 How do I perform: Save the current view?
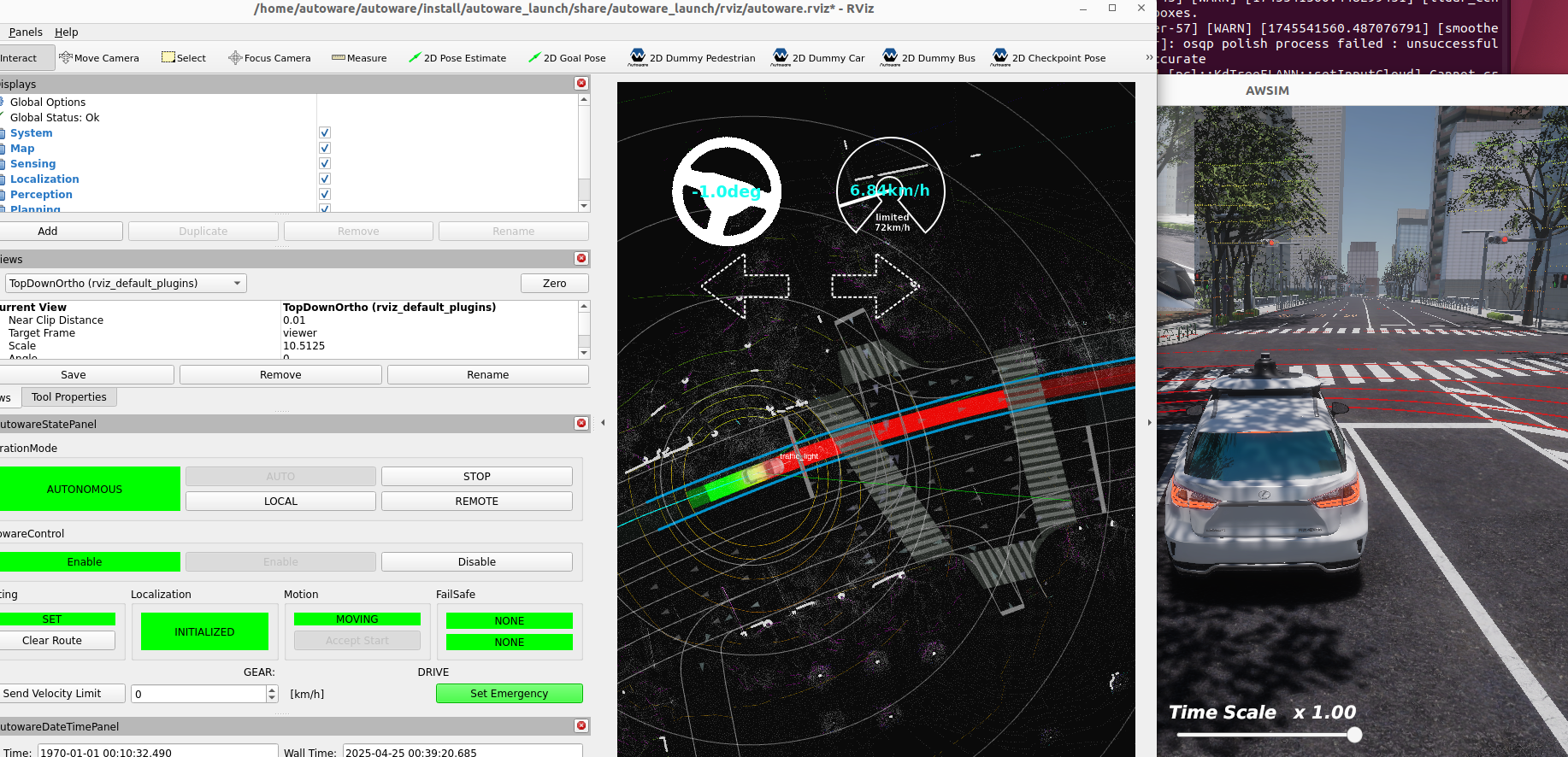click(86, 374)
